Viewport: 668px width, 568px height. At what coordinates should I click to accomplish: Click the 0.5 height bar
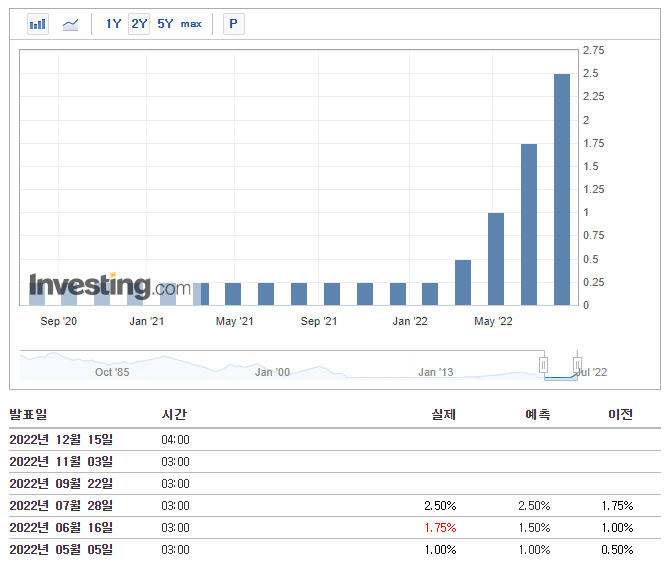click(463, 283)
